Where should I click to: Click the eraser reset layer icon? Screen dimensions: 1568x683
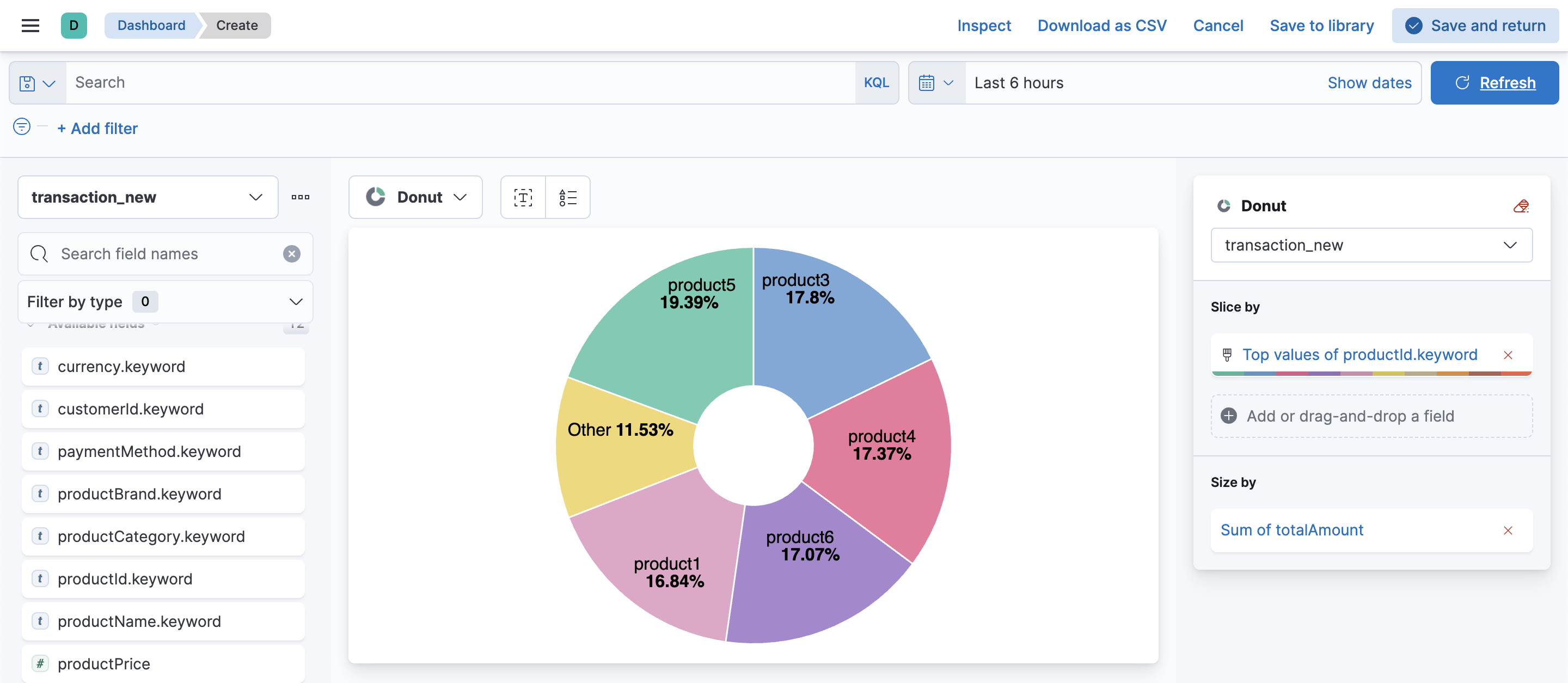click(1521, 206)
